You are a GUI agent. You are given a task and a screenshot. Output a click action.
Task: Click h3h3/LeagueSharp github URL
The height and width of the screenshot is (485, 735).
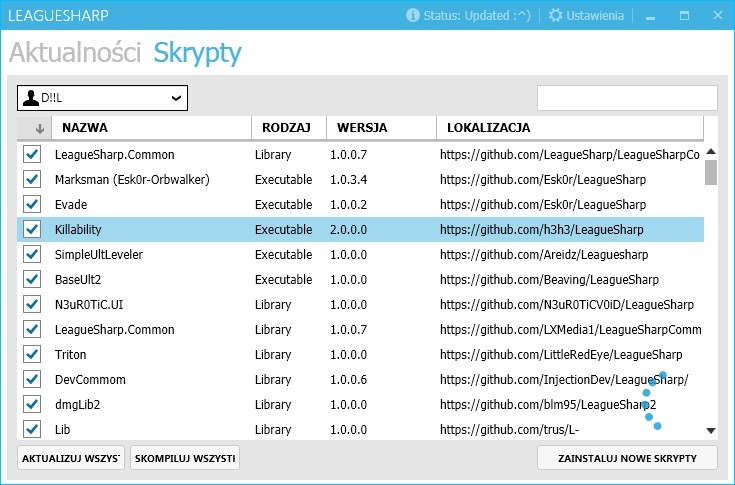coord(541,230)
